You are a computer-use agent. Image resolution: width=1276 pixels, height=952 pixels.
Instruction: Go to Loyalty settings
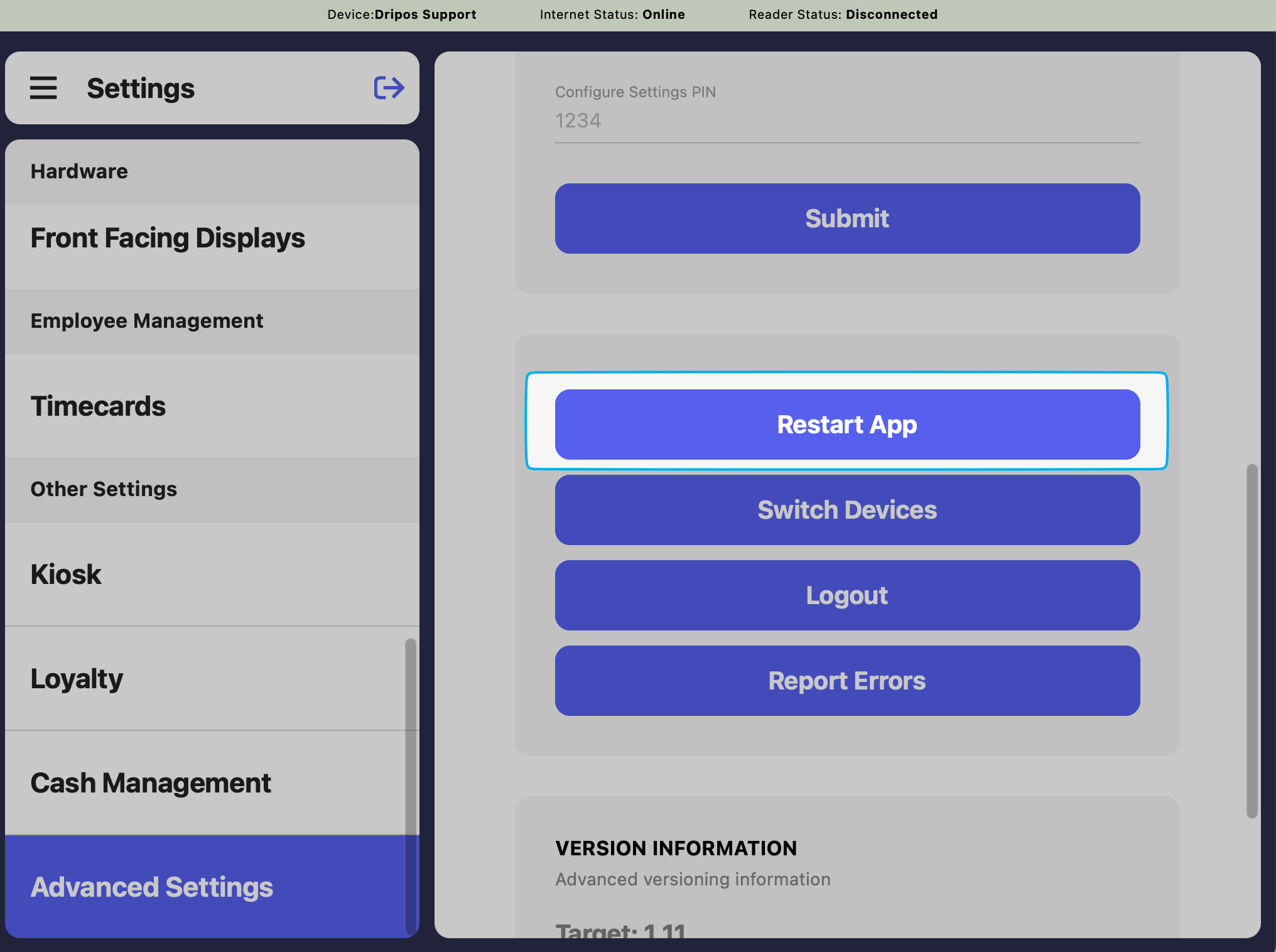(x=77, y=679)
